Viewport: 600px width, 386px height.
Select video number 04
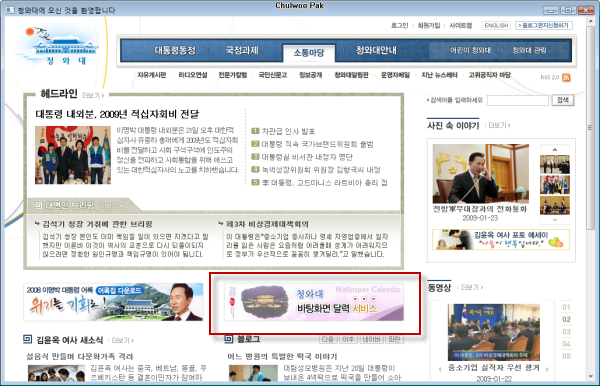tap(566, 344)
